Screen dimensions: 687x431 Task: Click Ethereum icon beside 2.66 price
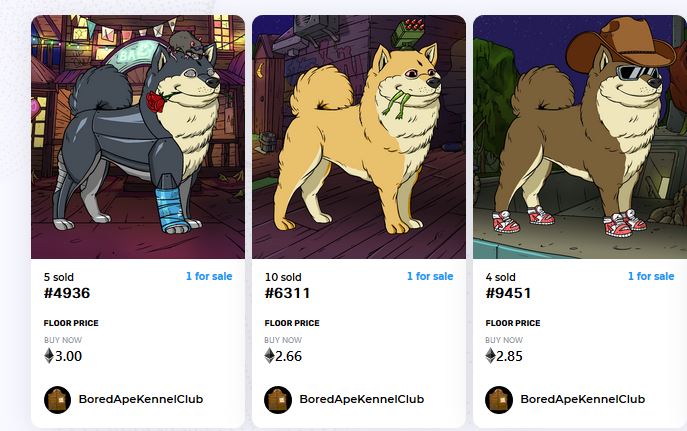[x=269, y=356]
